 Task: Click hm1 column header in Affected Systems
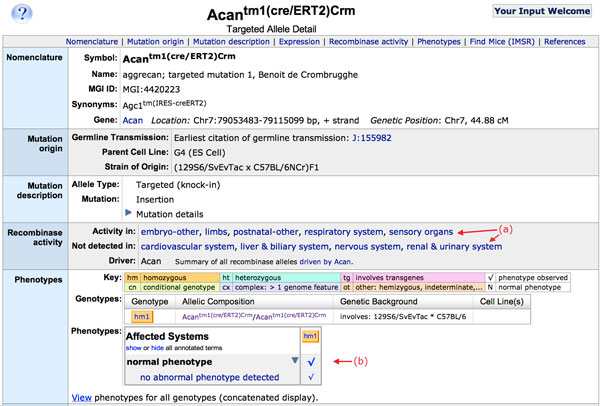pyautogui.click(x=310, y=336)
